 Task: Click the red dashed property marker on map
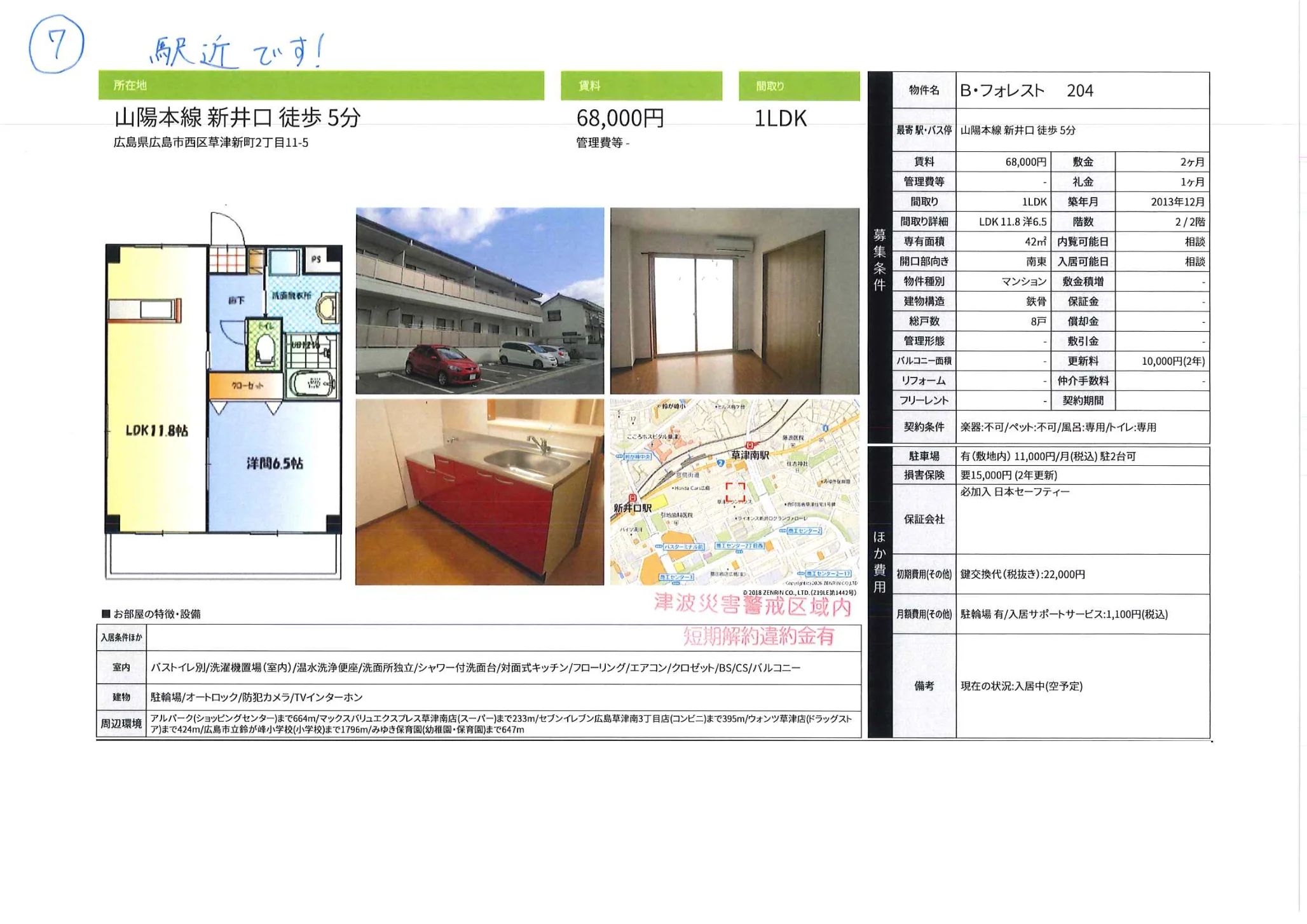click(735, 491)
